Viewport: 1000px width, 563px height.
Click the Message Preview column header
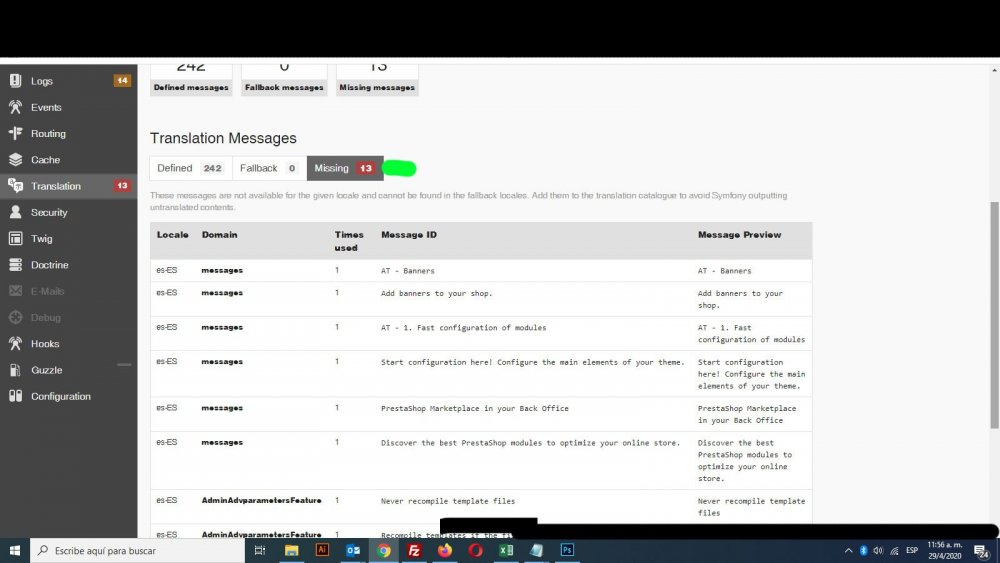(x=739, y=235)
